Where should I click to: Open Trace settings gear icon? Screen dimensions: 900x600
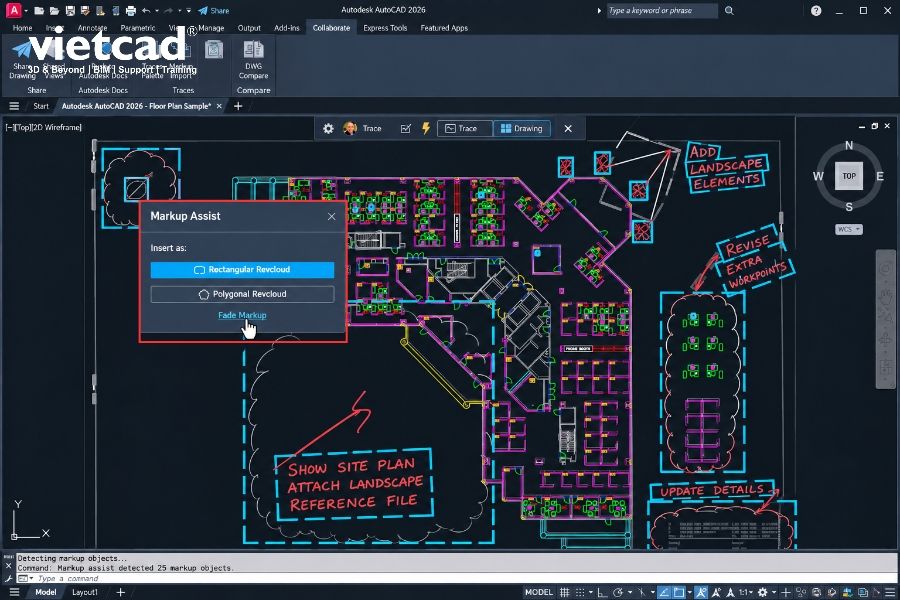tap(328, 129)
